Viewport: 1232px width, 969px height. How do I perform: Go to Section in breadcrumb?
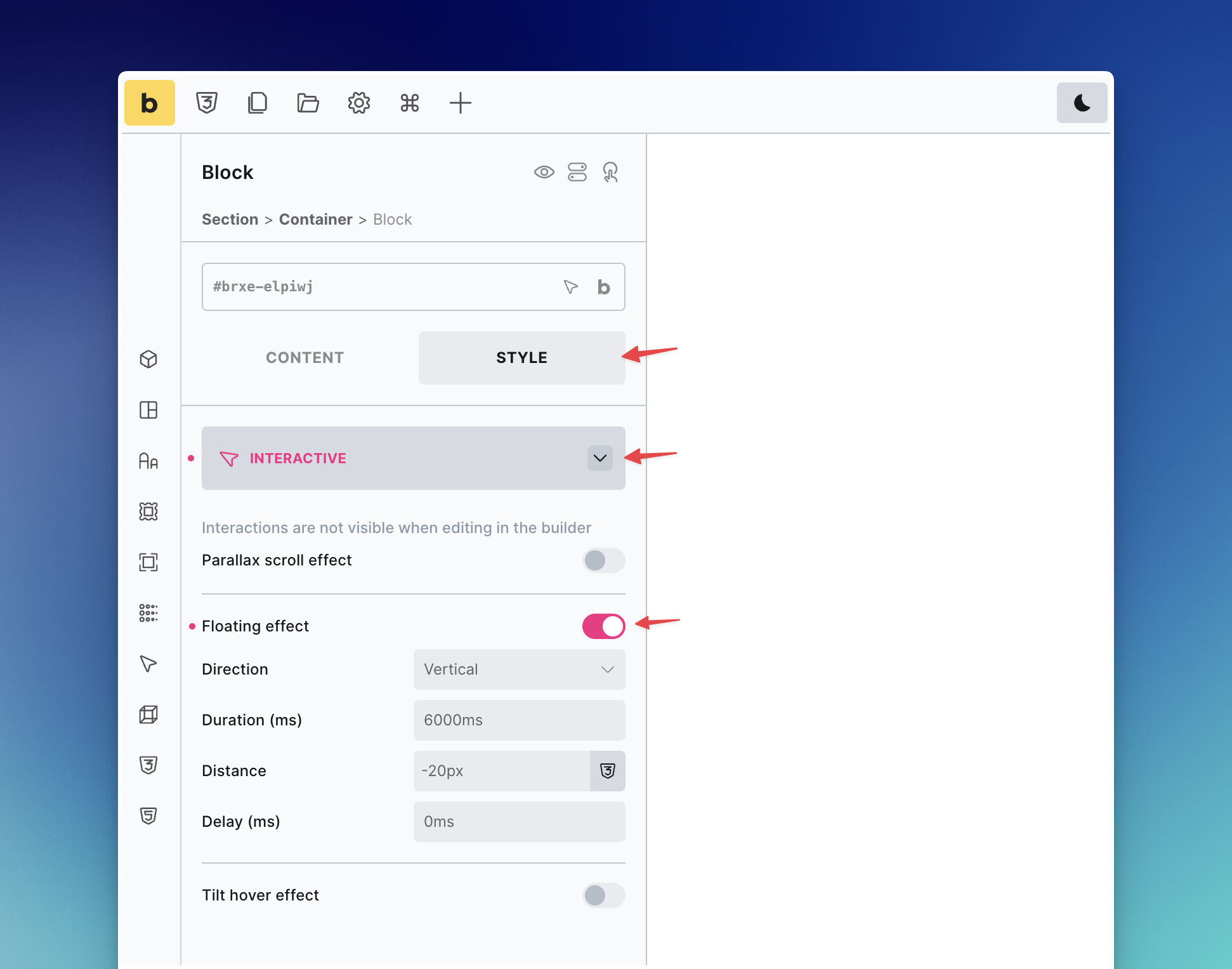coord(230,220)
